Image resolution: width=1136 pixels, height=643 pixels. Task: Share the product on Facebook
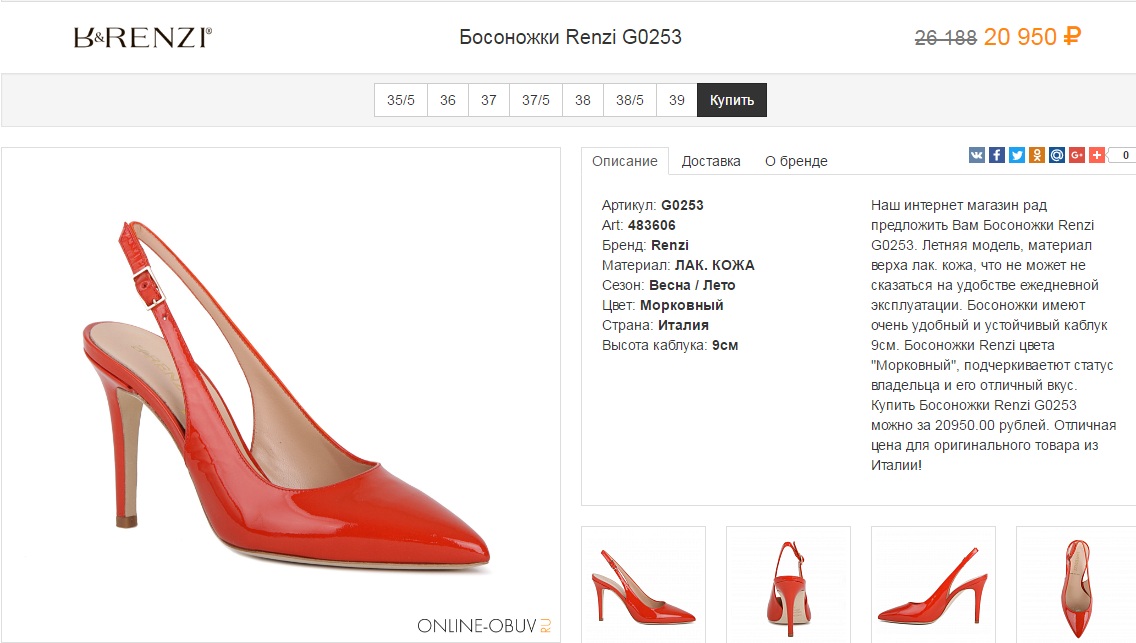[x=997, y=155]
